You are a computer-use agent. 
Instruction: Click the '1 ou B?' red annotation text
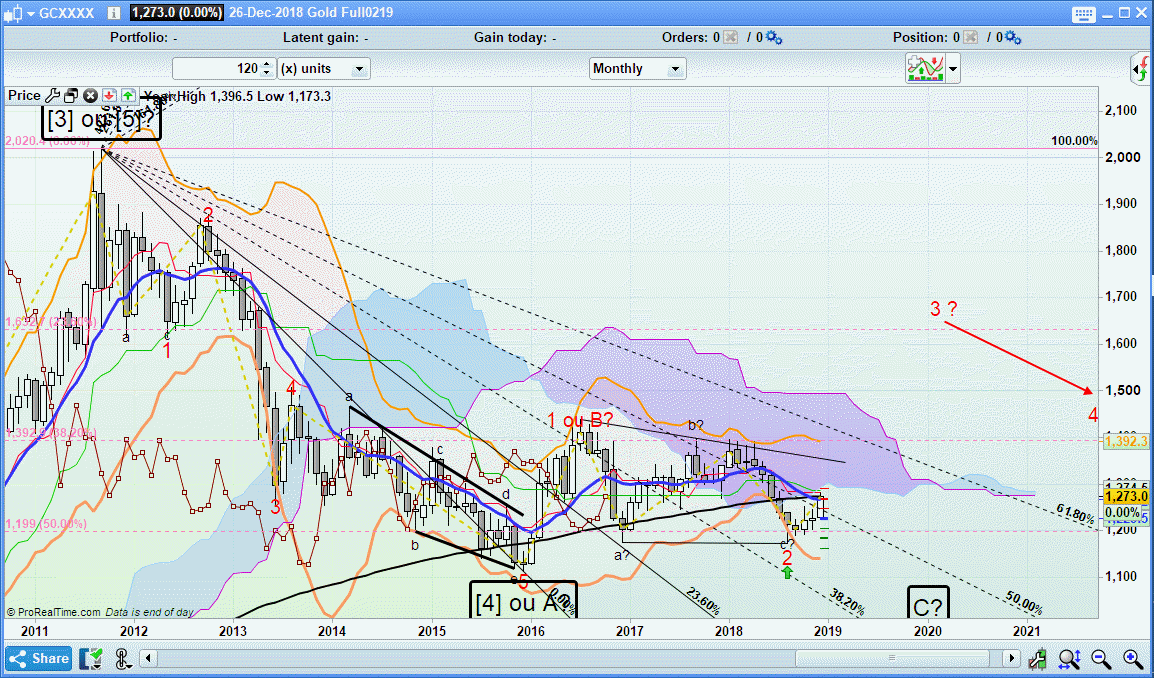click(580, 420)
